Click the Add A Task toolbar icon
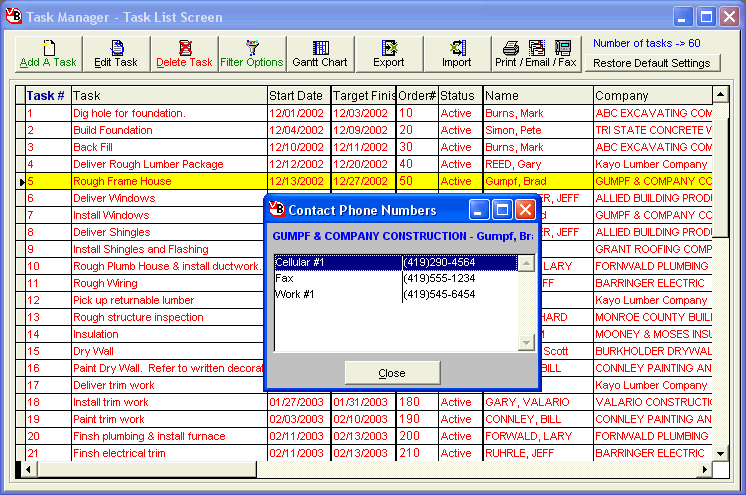 tap(48, 54)
